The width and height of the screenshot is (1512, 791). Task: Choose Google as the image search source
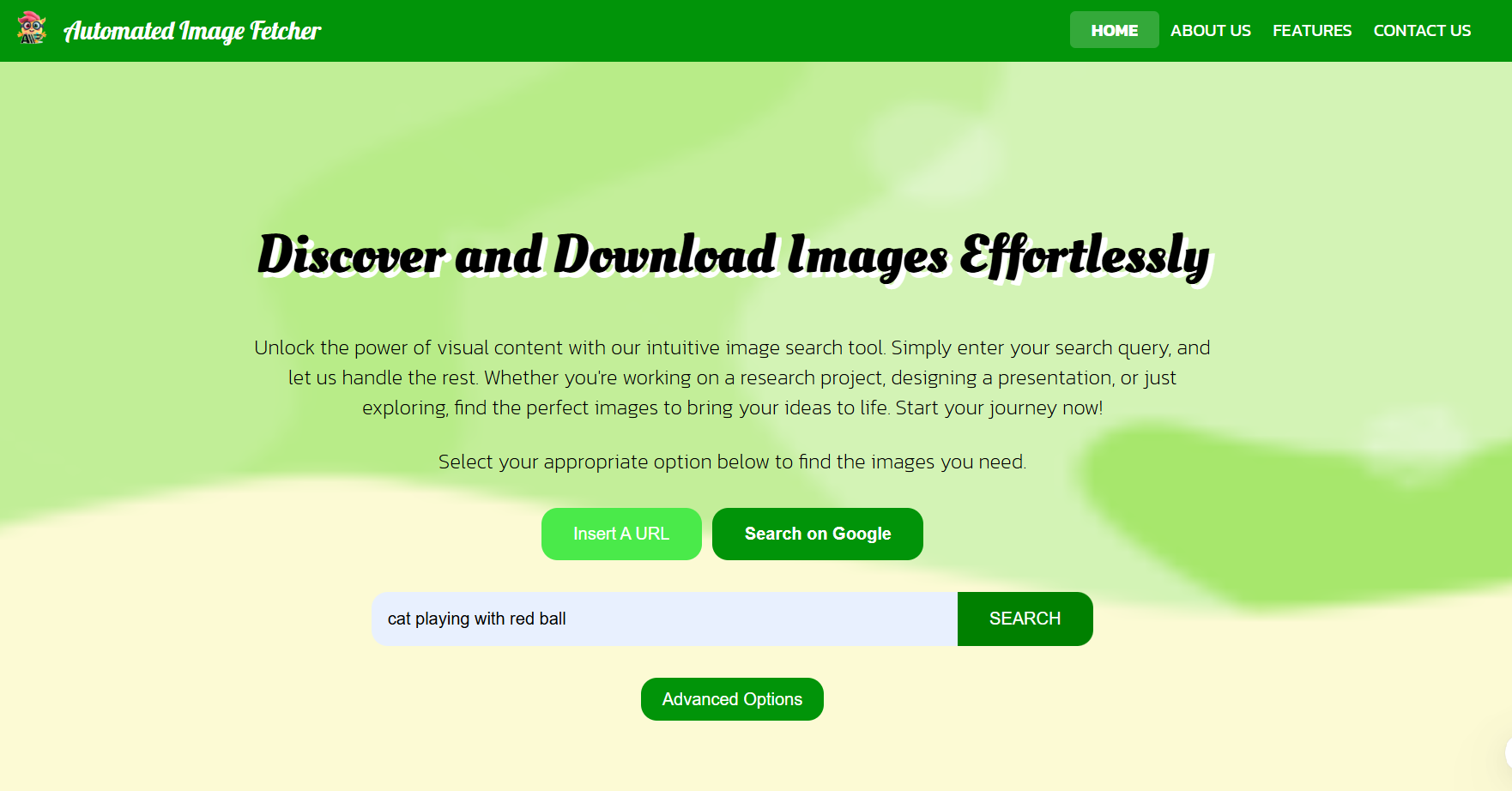coord(817,534)
